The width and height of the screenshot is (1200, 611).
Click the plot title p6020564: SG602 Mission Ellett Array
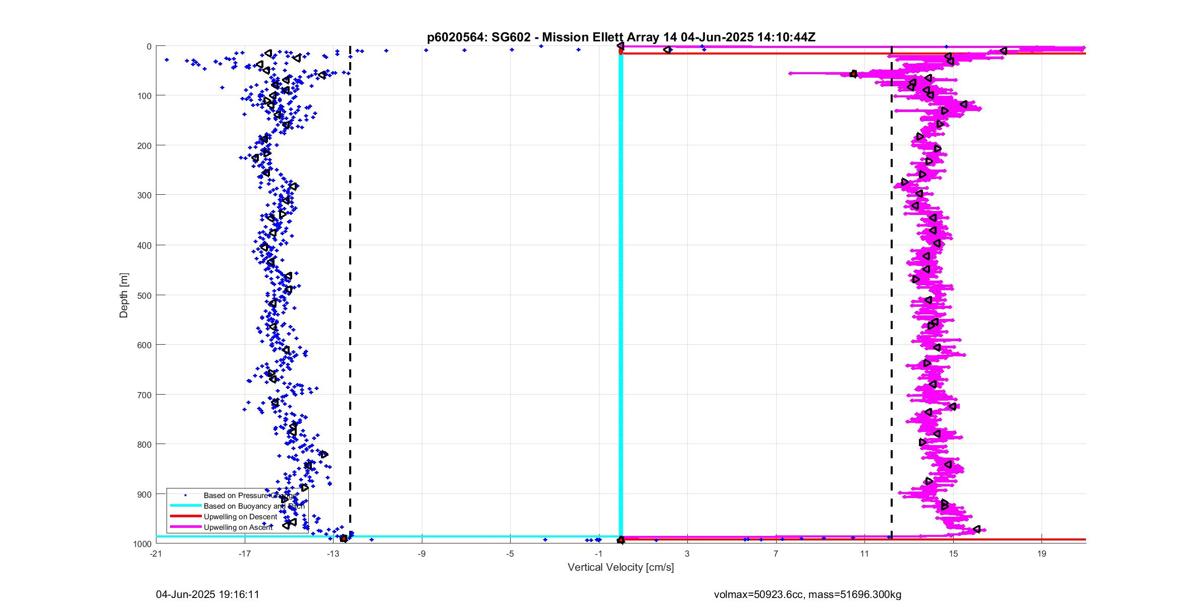[620, 37]
